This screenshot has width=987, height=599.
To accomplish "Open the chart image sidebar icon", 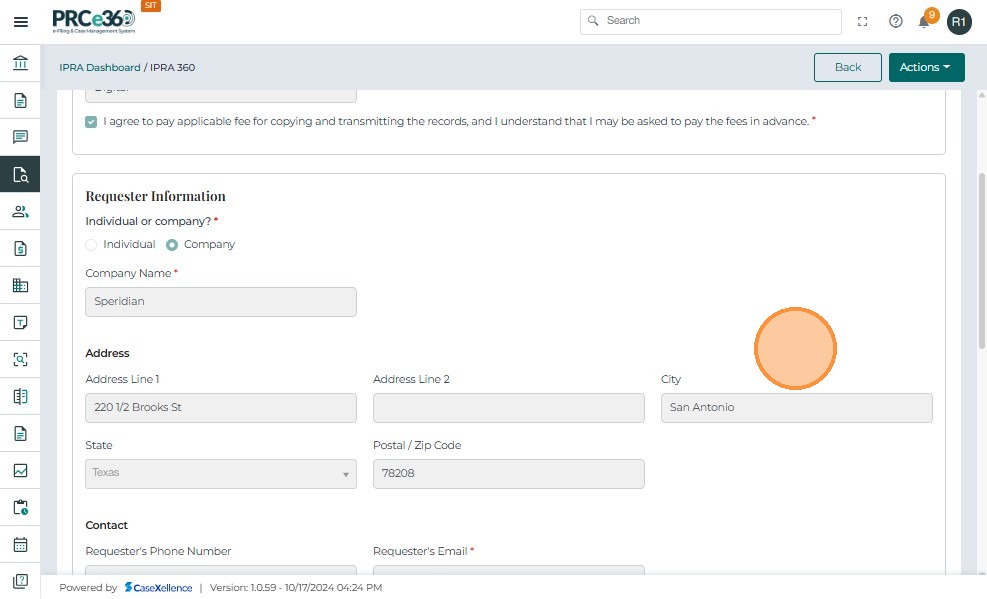I will pyautogui.click(x=20, y=471).
